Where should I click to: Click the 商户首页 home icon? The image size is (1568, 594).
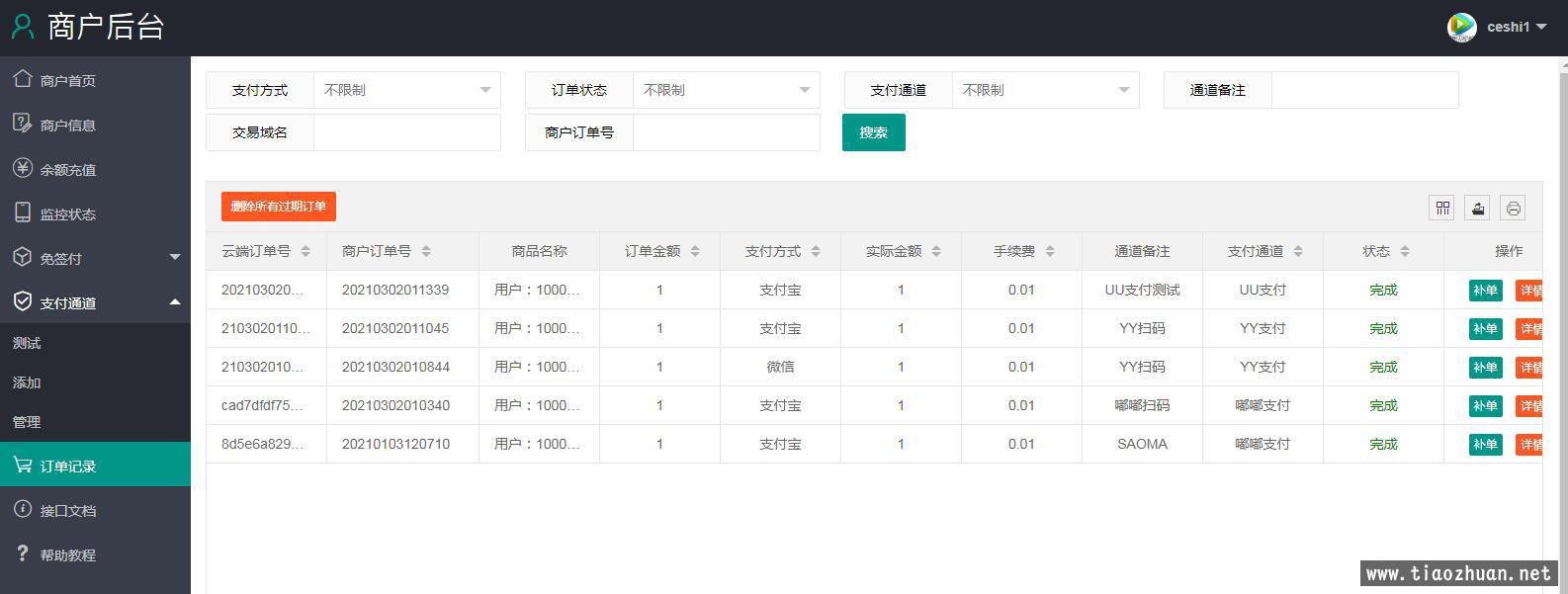(23, 79)
